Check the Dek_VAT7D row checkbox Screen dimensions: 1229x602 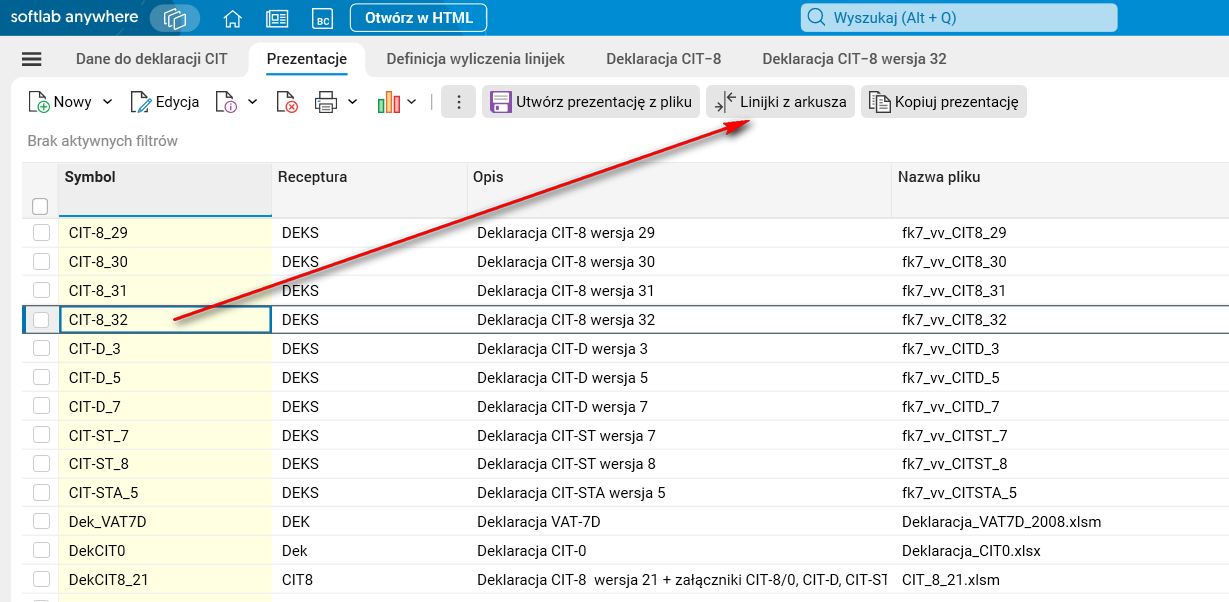click(41, 522)
